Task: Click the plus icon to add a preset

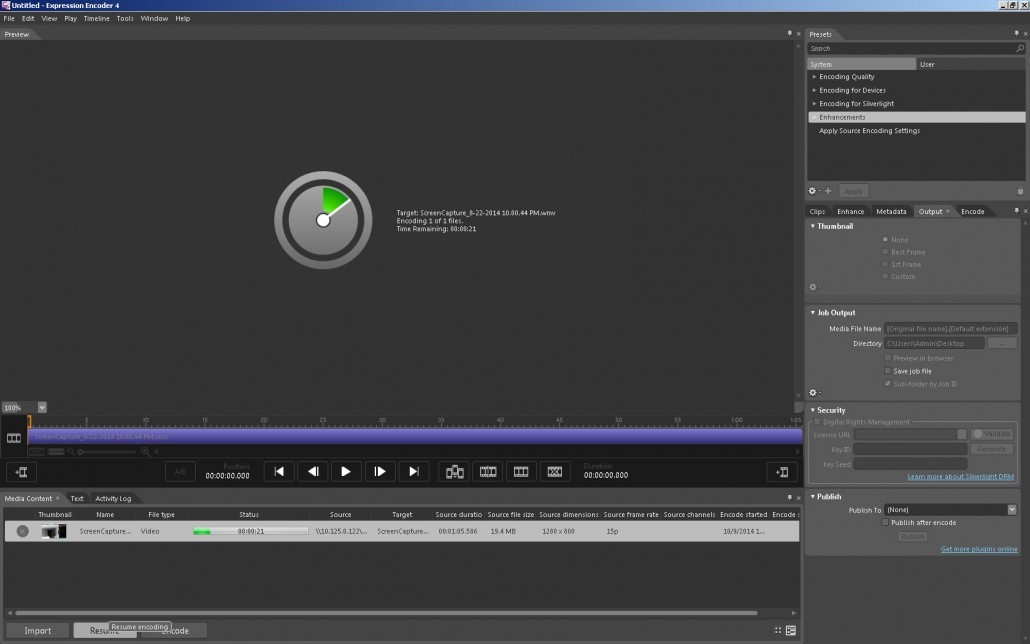Action: pos(828,191)
